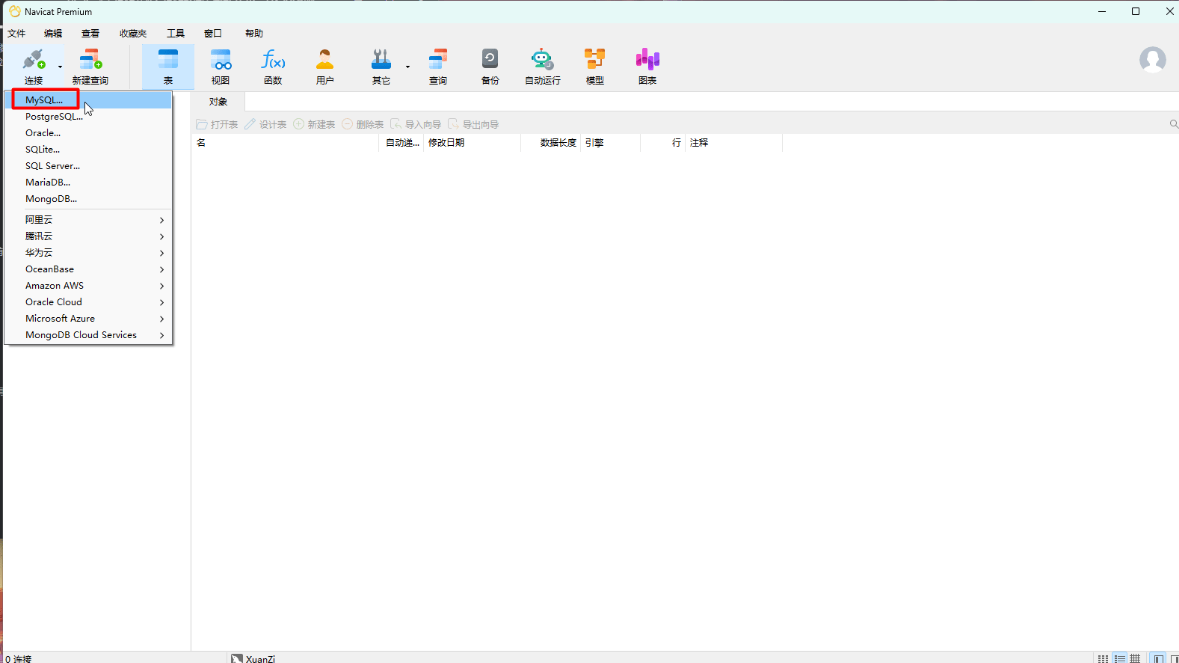This screenshot has width=1179, height=663.
Task: Click XuanZi in the status bar
Action: (x=253, y=658)
